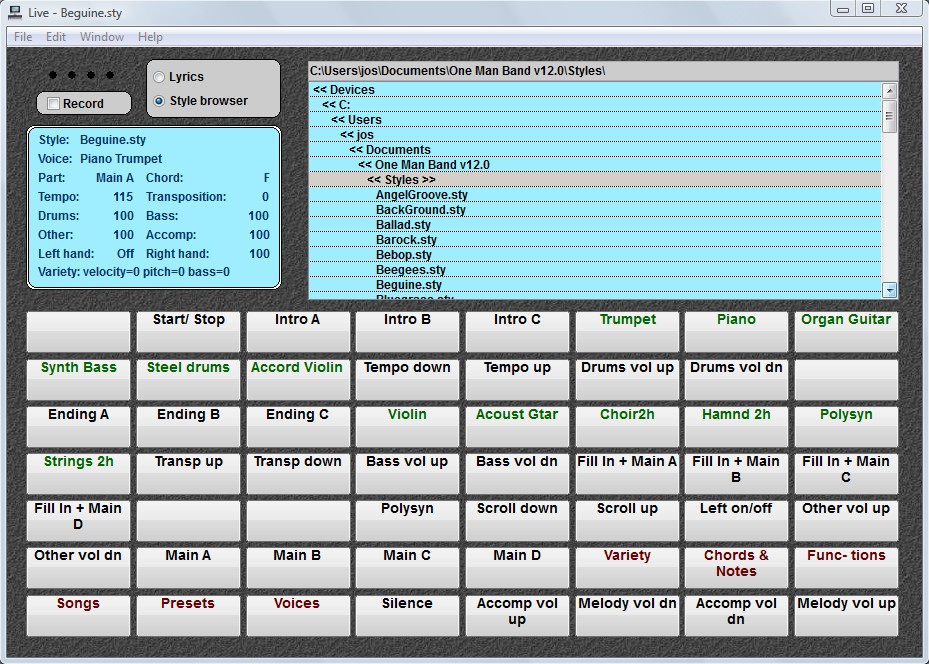Screen dimensions: 929x664
Task: Open the File menu
Action: pyautogui.click(x=23, y=37)
